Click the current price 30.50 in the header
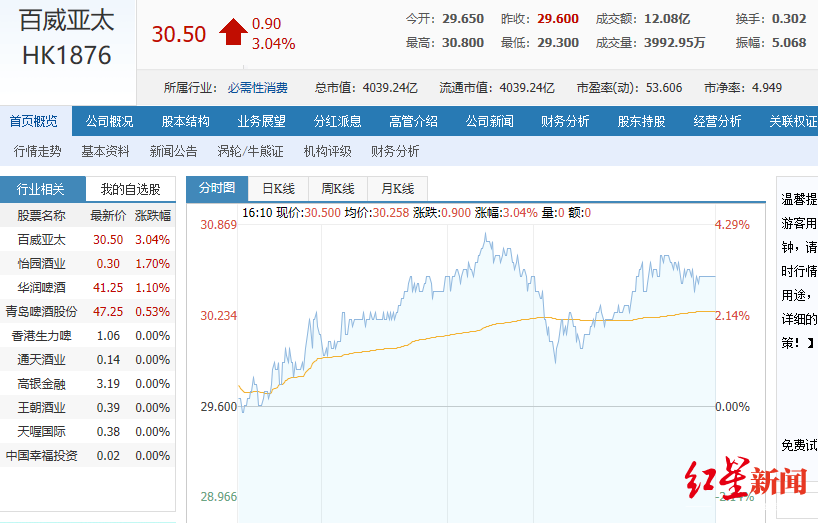This screenshot has width=818, height=523. coord(179,34)
